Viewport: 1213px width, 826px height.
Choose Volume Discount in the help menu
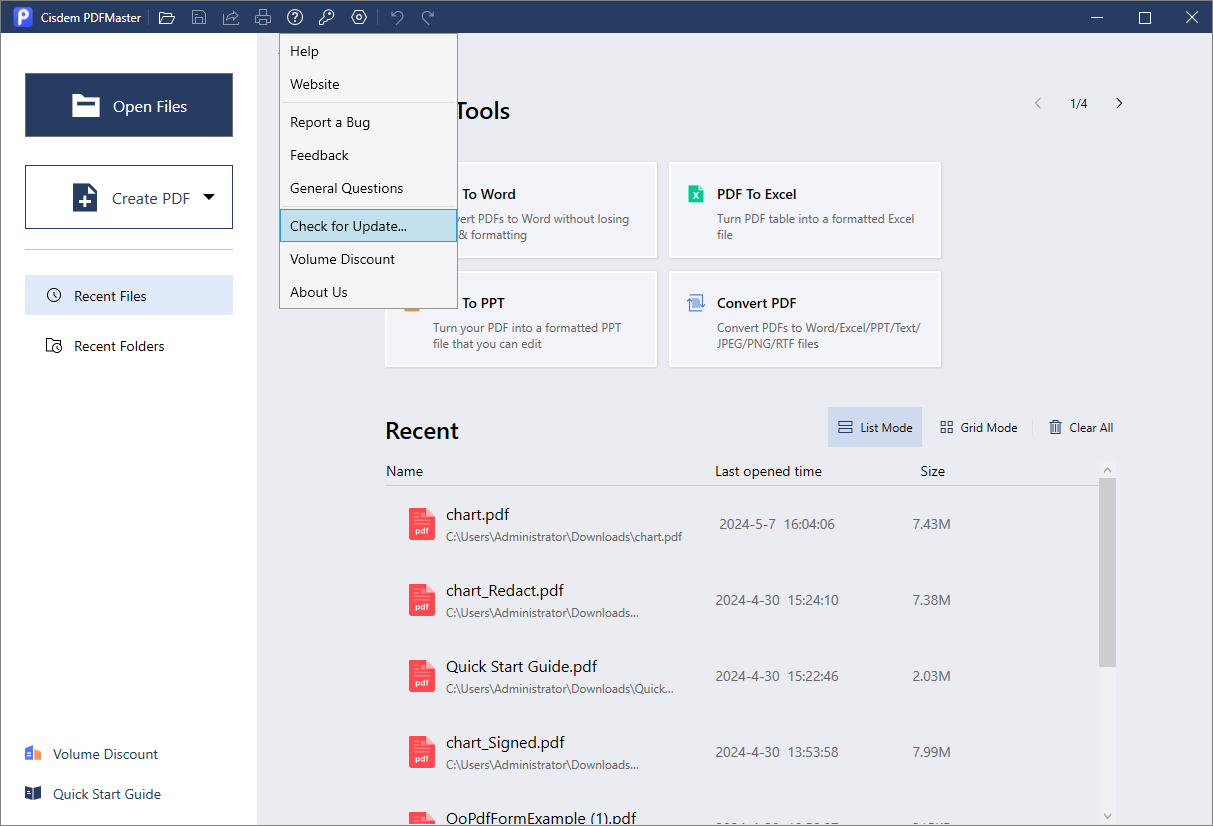368,259
